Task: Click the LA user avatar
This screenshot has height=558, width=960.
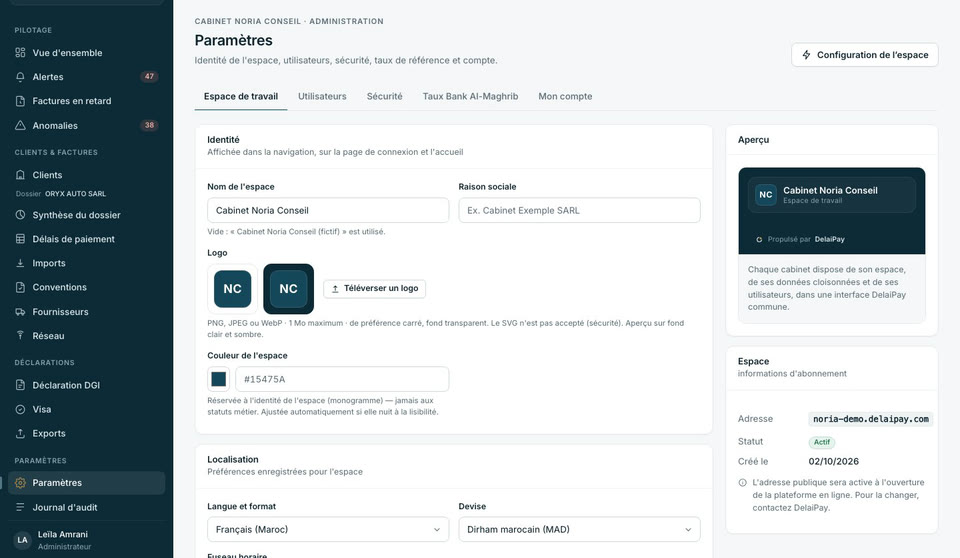Action: [23, 540]
